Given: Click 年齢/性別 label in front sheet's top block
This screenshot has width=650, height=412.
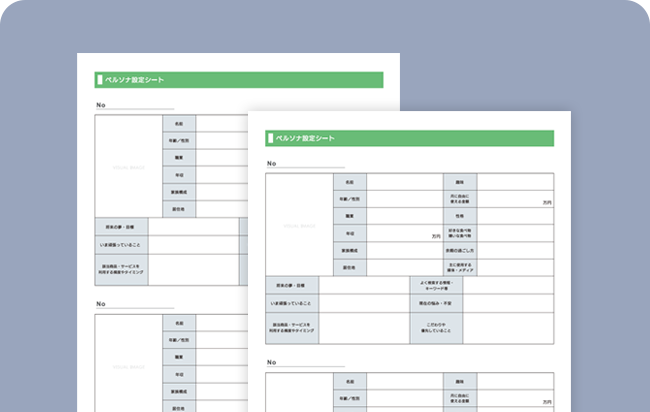Looking at the screenshot, I should (x=350, y=199).
